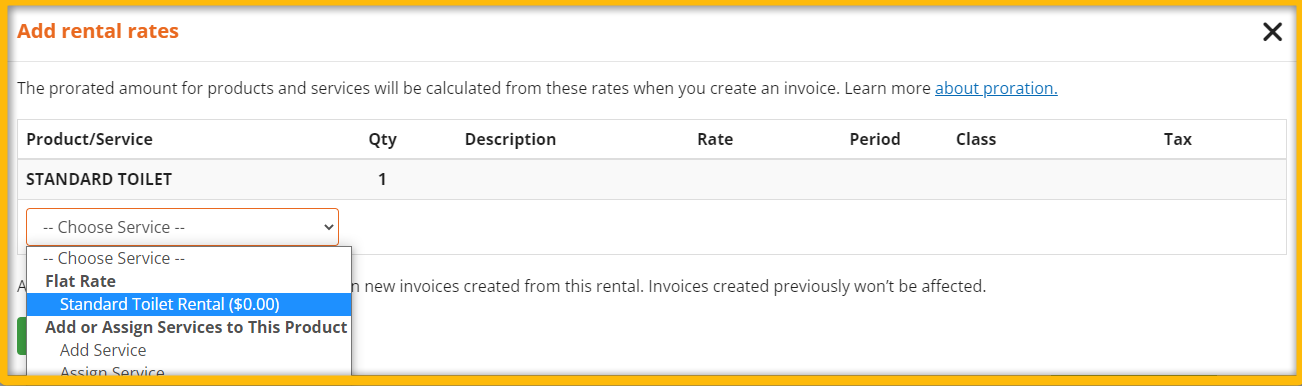Viewport: 1302px width, 386px height.
Task: Open the about proration link
Action: (996, 88)
